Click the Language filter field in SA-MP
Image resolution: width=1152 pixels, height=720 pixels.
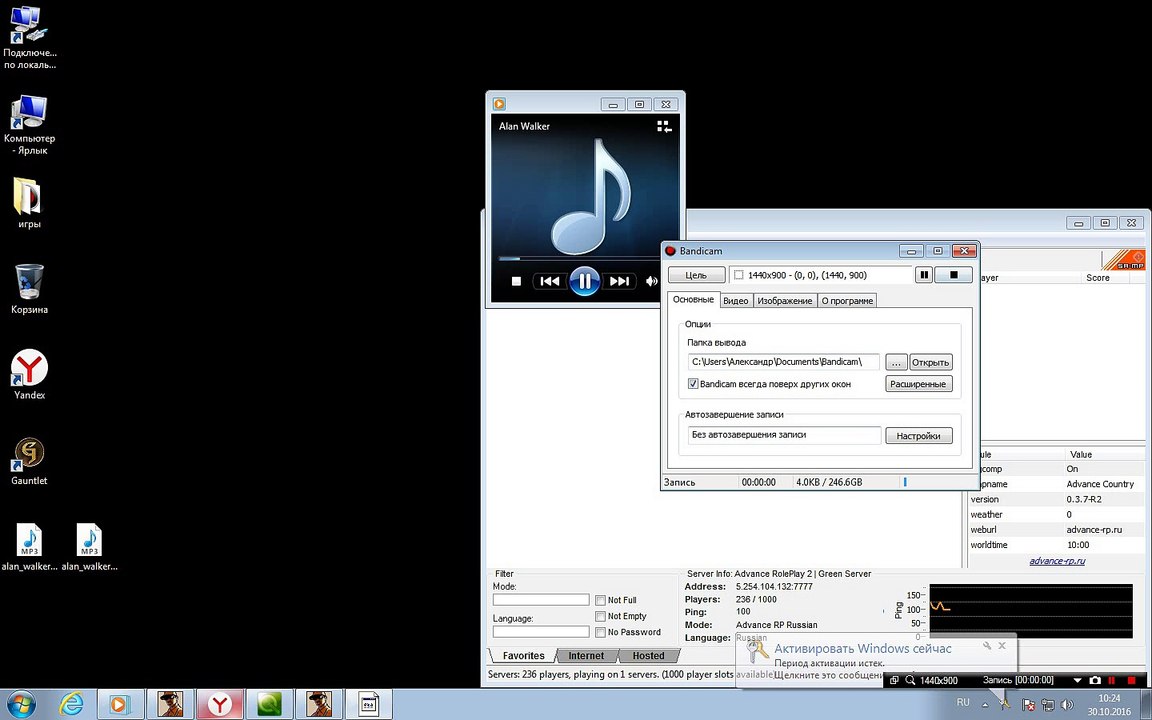coord(541,632)
